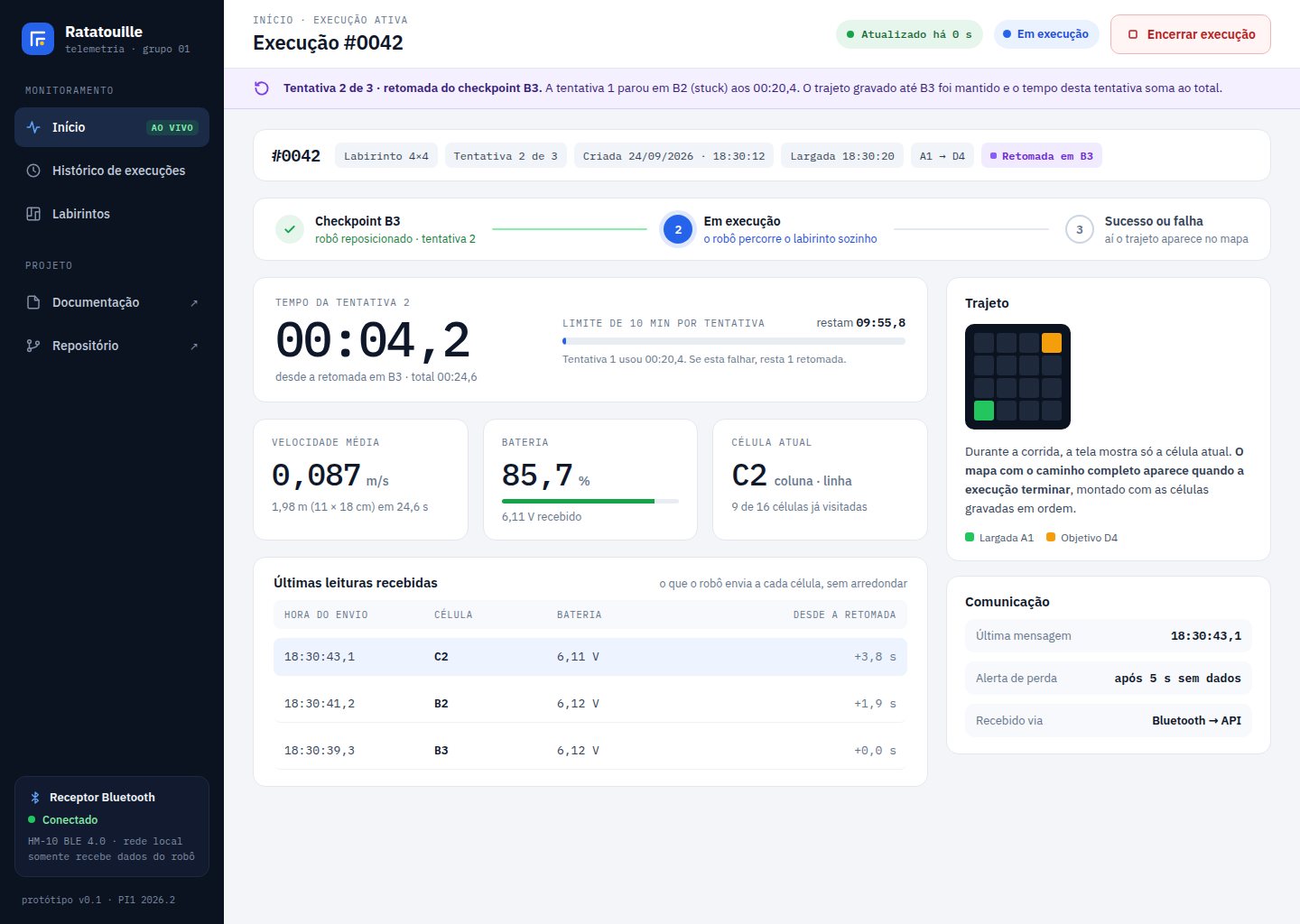Click the retry icon in attempt banner
Image resolution: width=1300 pixels, height=924 pixels.
262,88
